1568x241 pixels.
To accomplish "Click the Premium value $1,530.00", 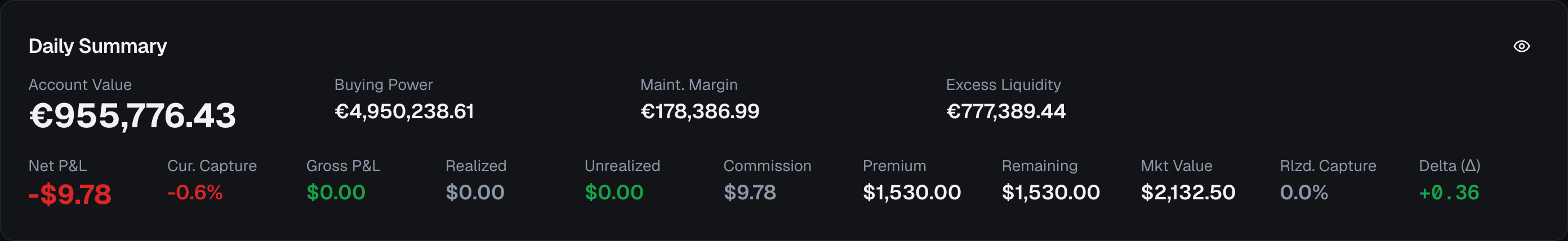I will 912,193.
